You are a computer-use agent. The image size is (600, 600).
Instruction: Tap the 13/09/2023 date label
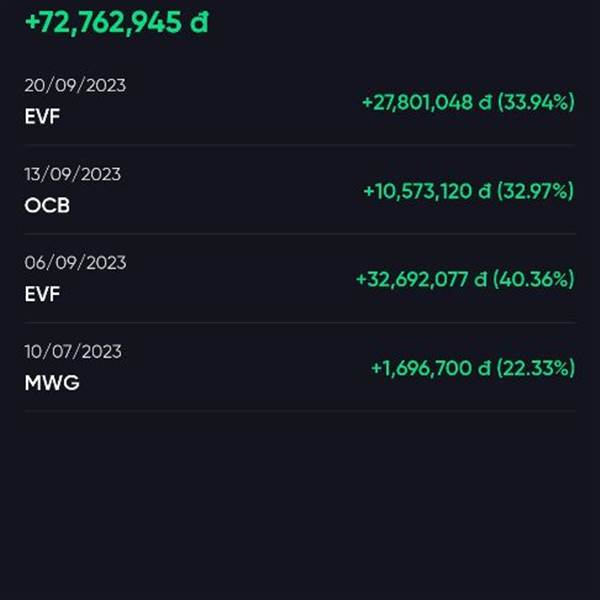tap(73, 174)
